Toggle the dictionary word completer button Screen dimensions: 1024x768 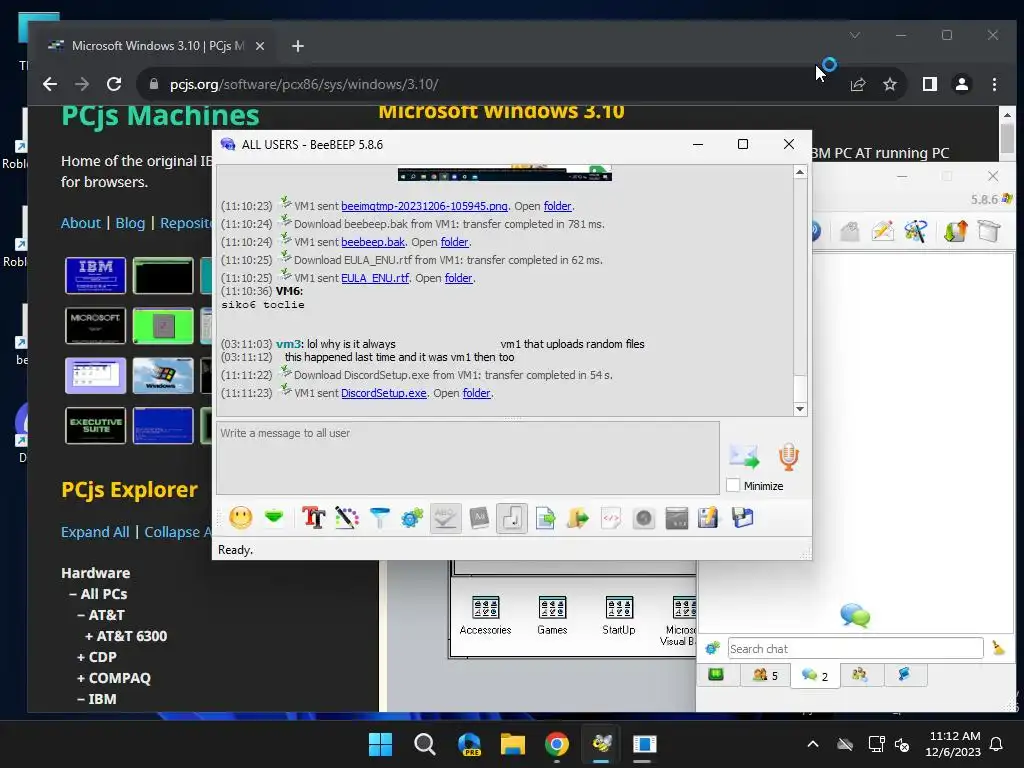coord(479,518)
